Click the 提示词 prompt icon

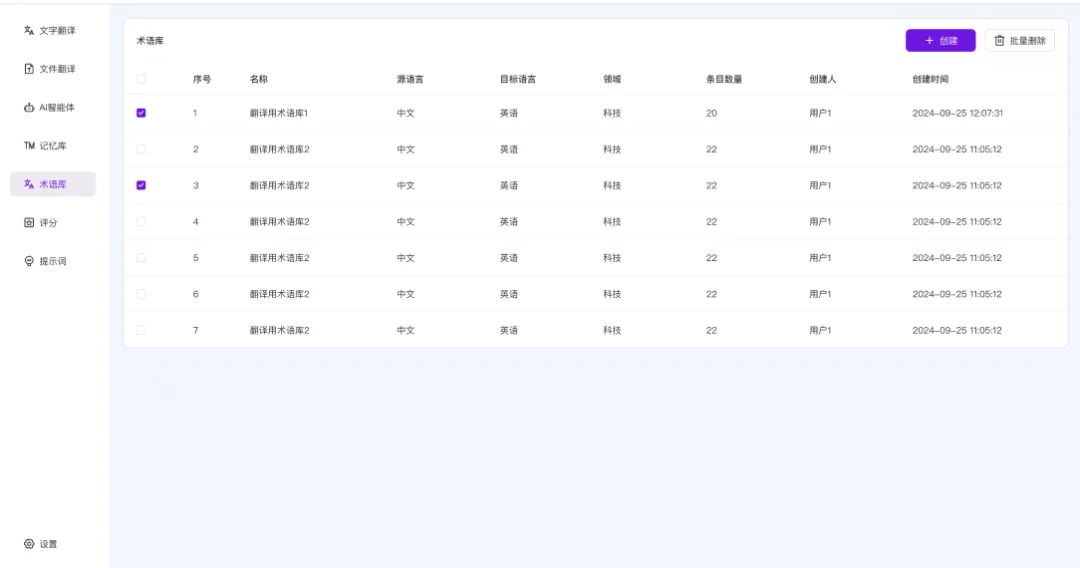pyautogui.click(x=29, y=261)
